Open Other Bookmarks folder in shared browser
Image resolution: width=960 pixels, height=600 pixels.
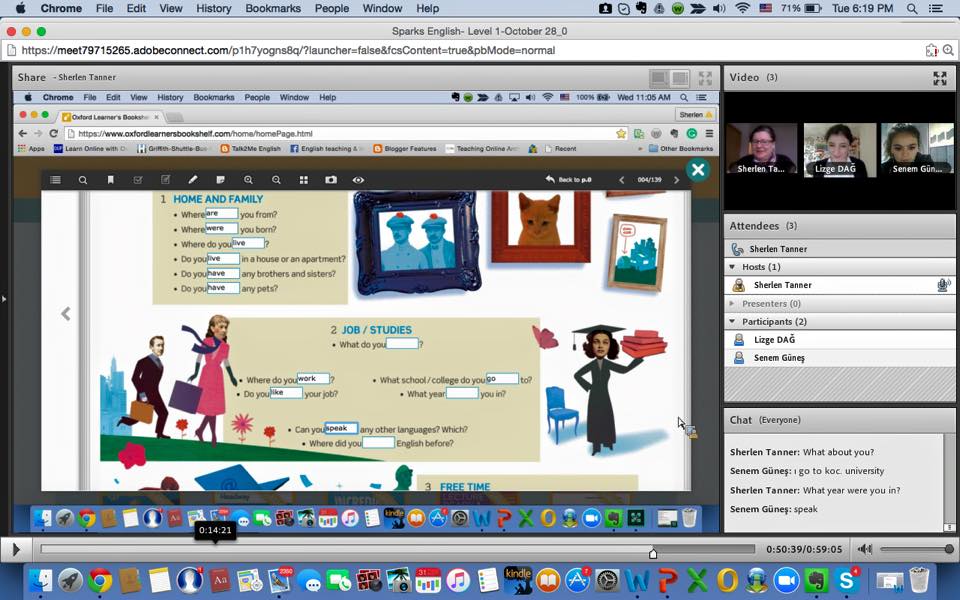click(x=680, y=149)
